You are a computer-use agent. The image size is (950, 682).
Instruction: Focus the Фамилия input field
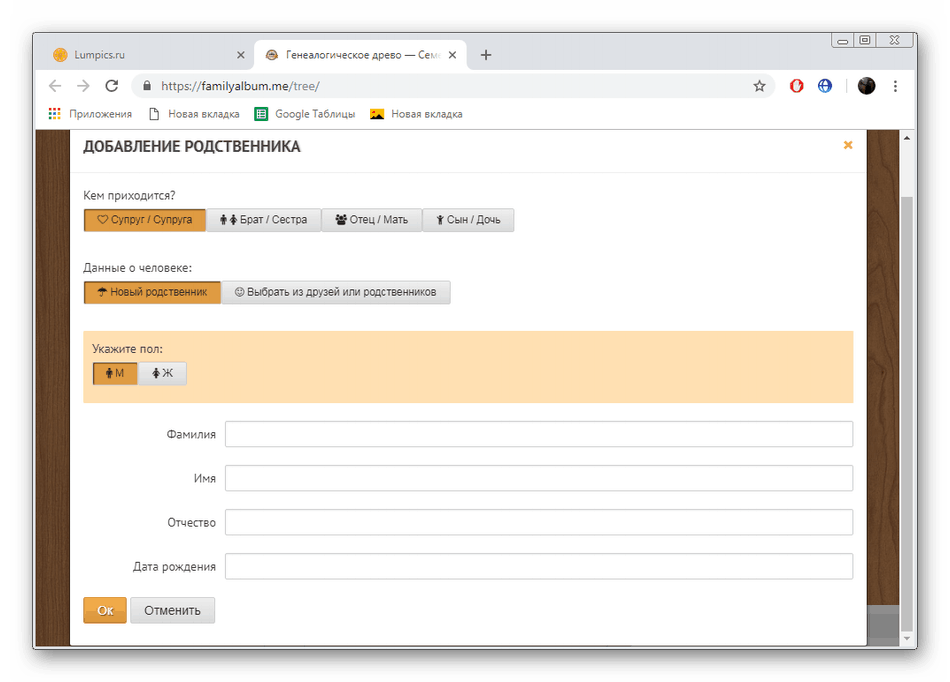coord(539,434)
